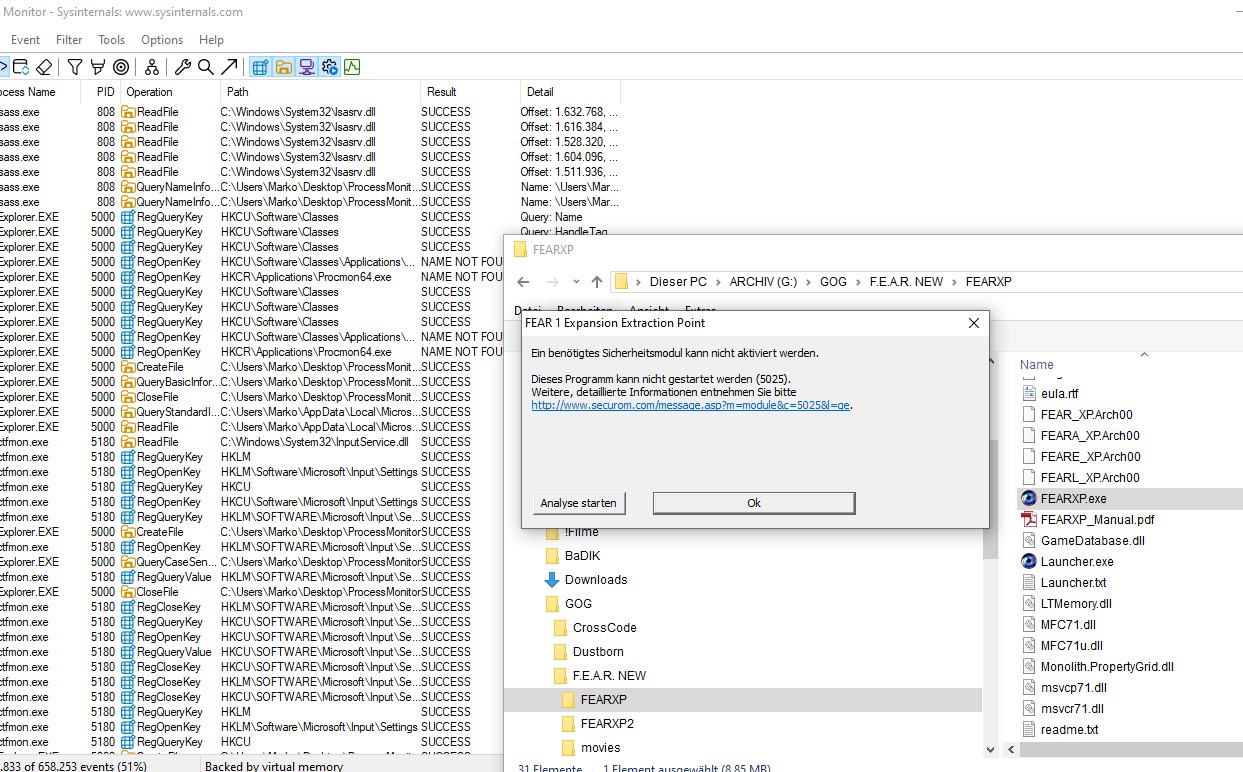Select the GameDatabase.dll file icon
This screenshot has height=772, width=1243.
click(1028, 540)
